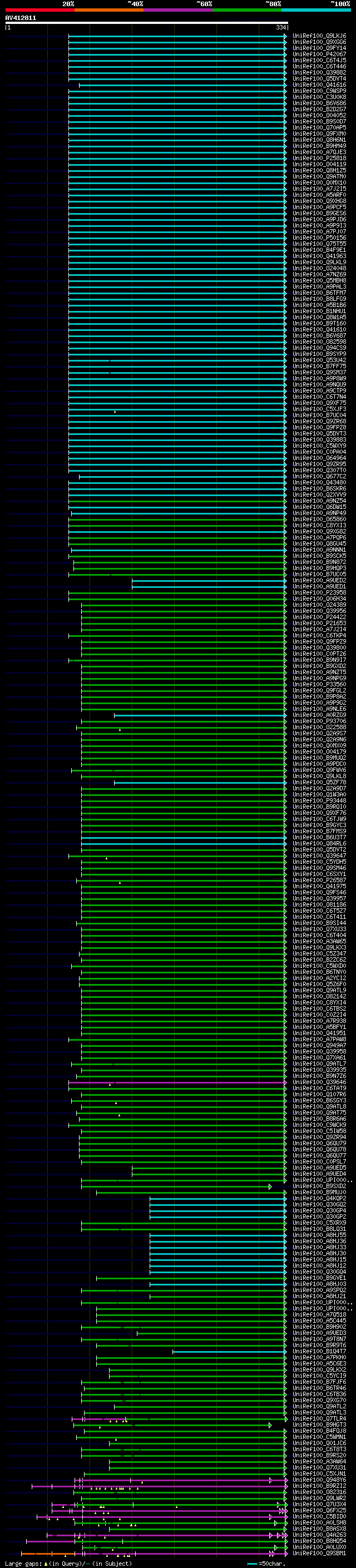This screenshot has height=1568, width=356.
Task: Open hit UniRef100_Q9XGG6
Action: coord(319,42)
